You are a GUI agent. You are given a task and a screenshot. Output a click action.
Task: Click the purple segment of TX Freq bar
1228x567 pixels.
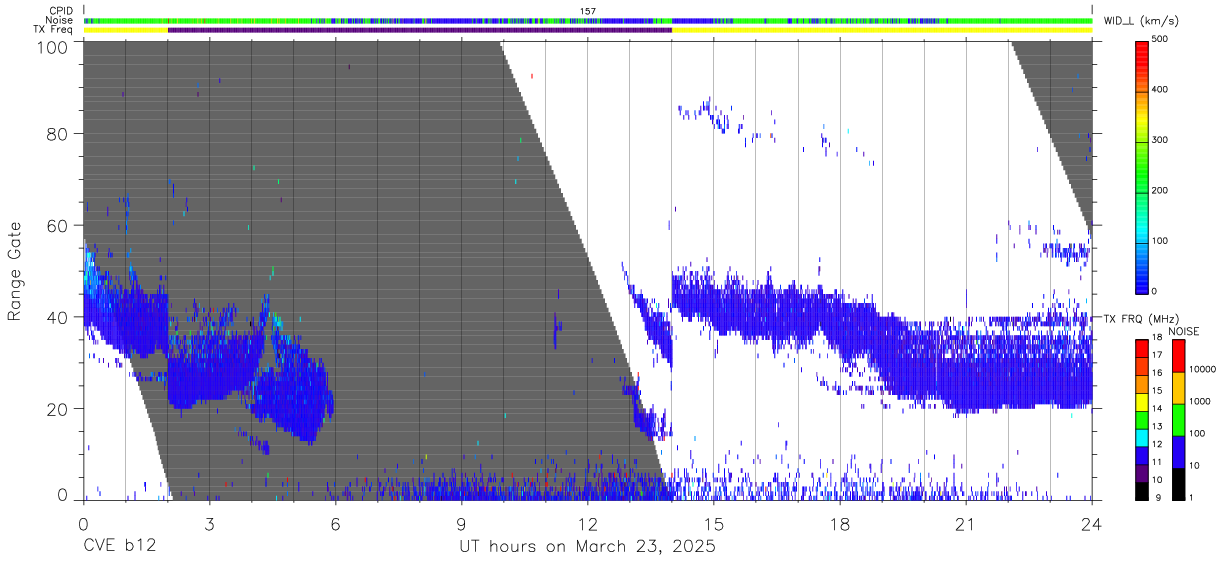pyautogui.click(x=420, y=30)
